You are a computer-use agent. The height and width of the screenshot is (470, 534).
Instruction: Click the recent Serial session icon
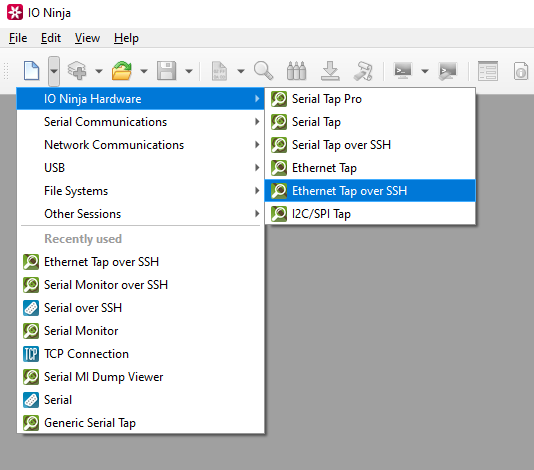point(31,400)
